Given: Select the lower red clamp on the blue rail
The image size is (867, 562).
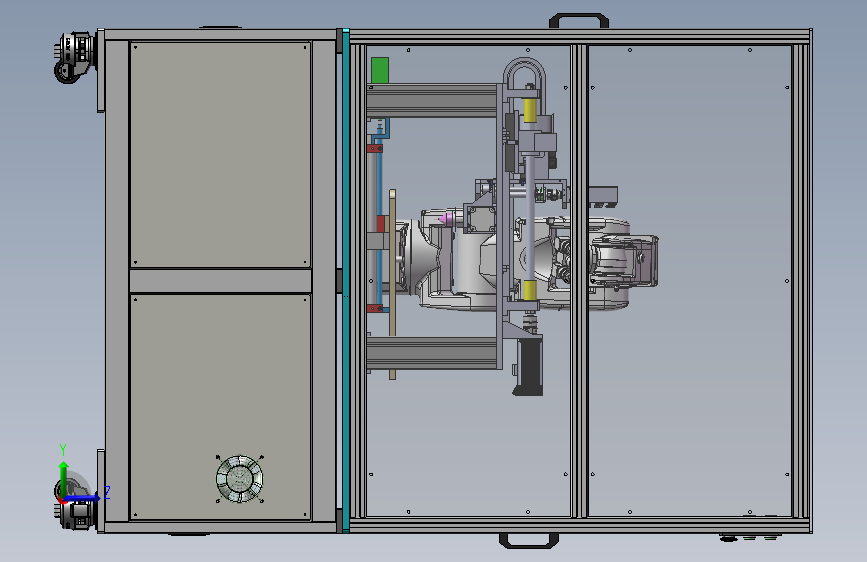Looking at the screenshot, I should [x=375, y=308].
